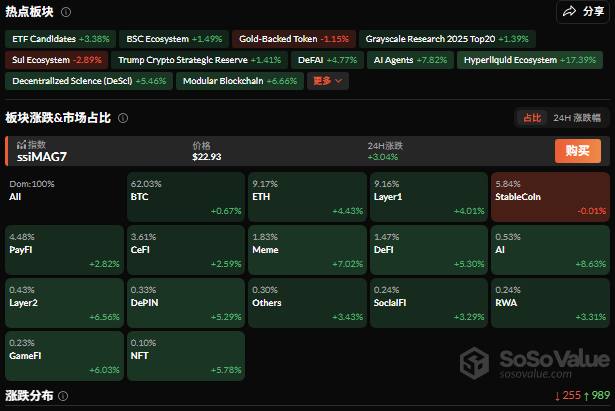615x411 pixels.
Task: Click the +3.04% 24H change value
Action: click(383, 157)
